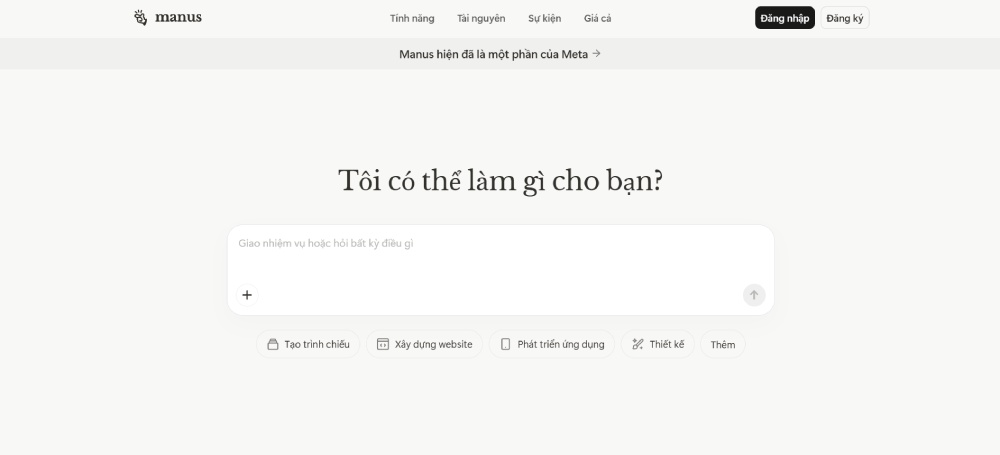
Task: Click the Tôi có thể làm gì heading
Action: [x=500, y=181]
